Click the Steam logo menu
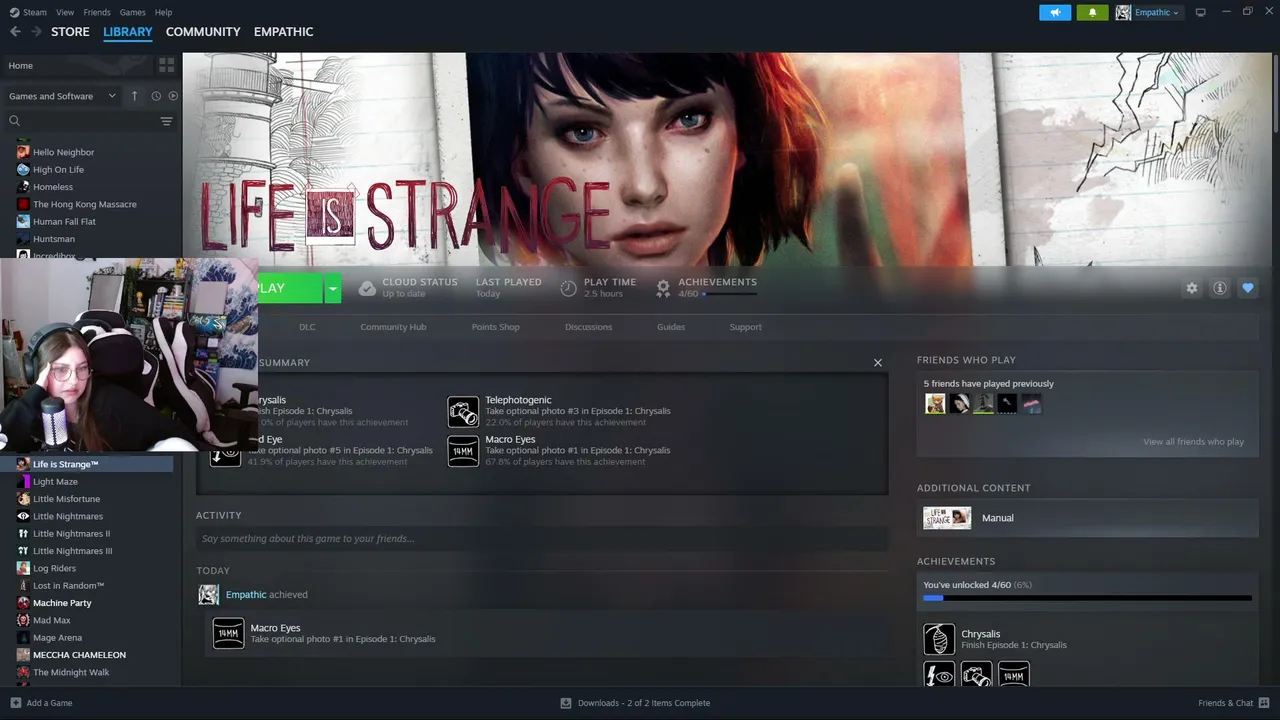 pyautogui.click(x=28, y=12)
